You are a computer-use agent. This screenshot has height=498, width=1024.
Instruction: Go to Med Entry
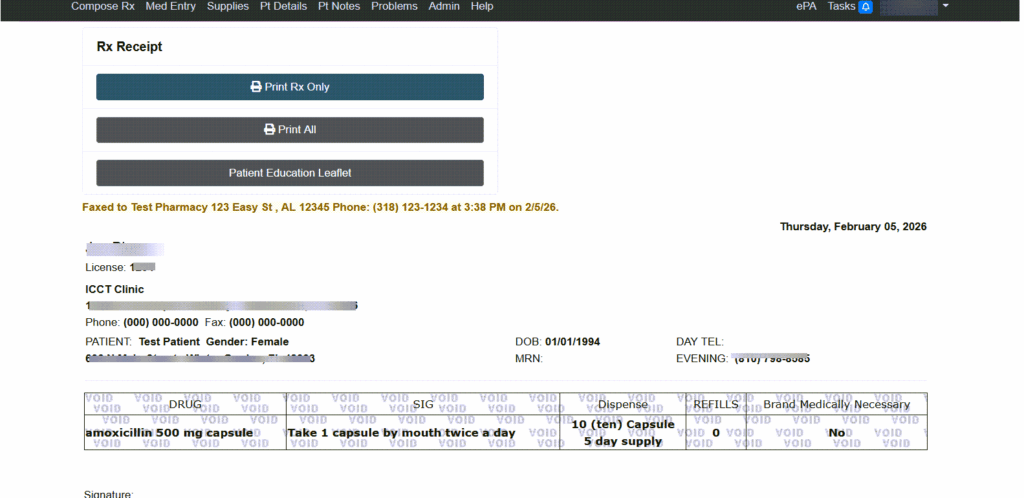tap(171, 6)
